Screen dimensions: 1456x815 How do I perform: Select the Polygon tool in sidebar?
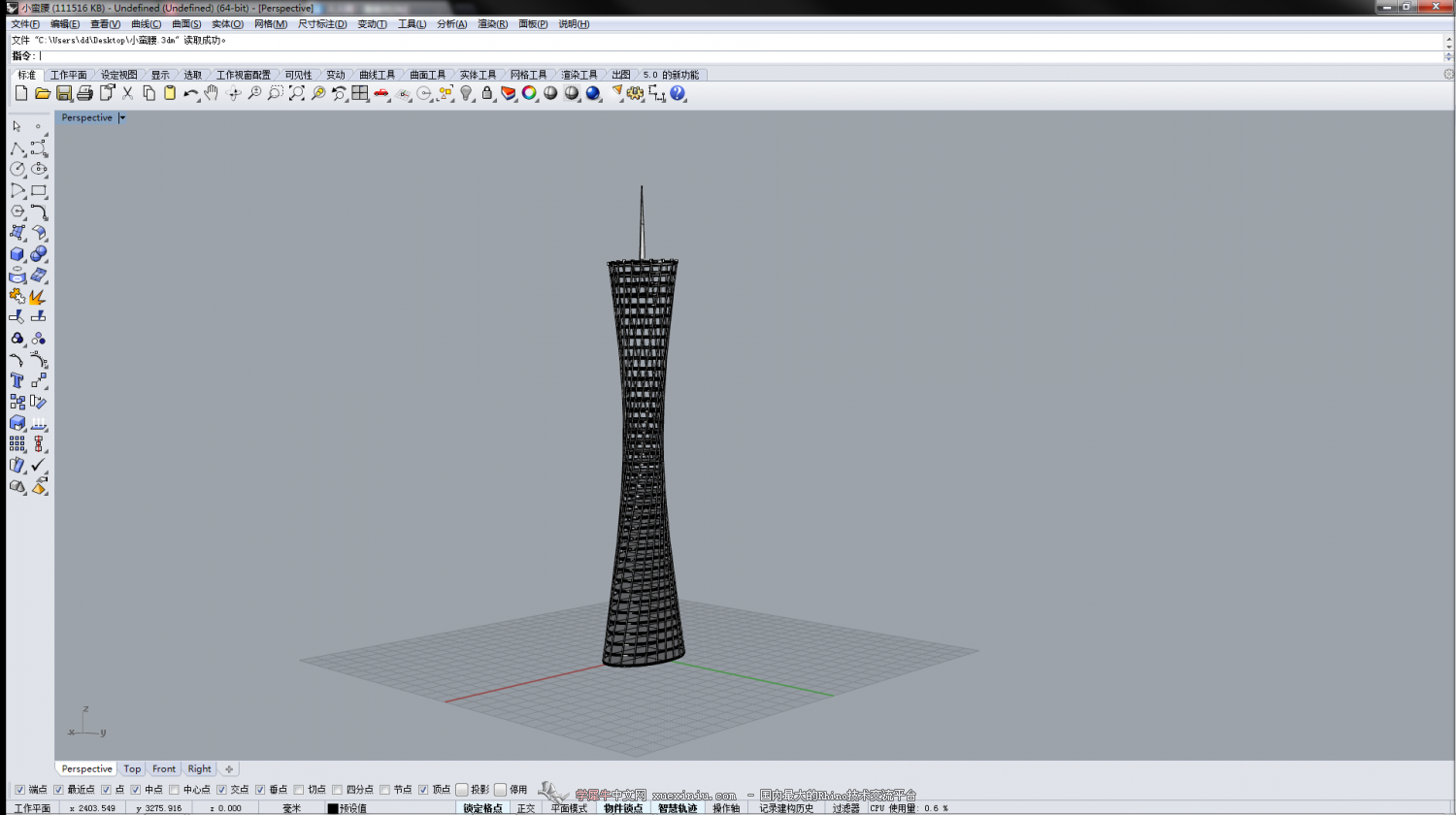click(17, 212)
